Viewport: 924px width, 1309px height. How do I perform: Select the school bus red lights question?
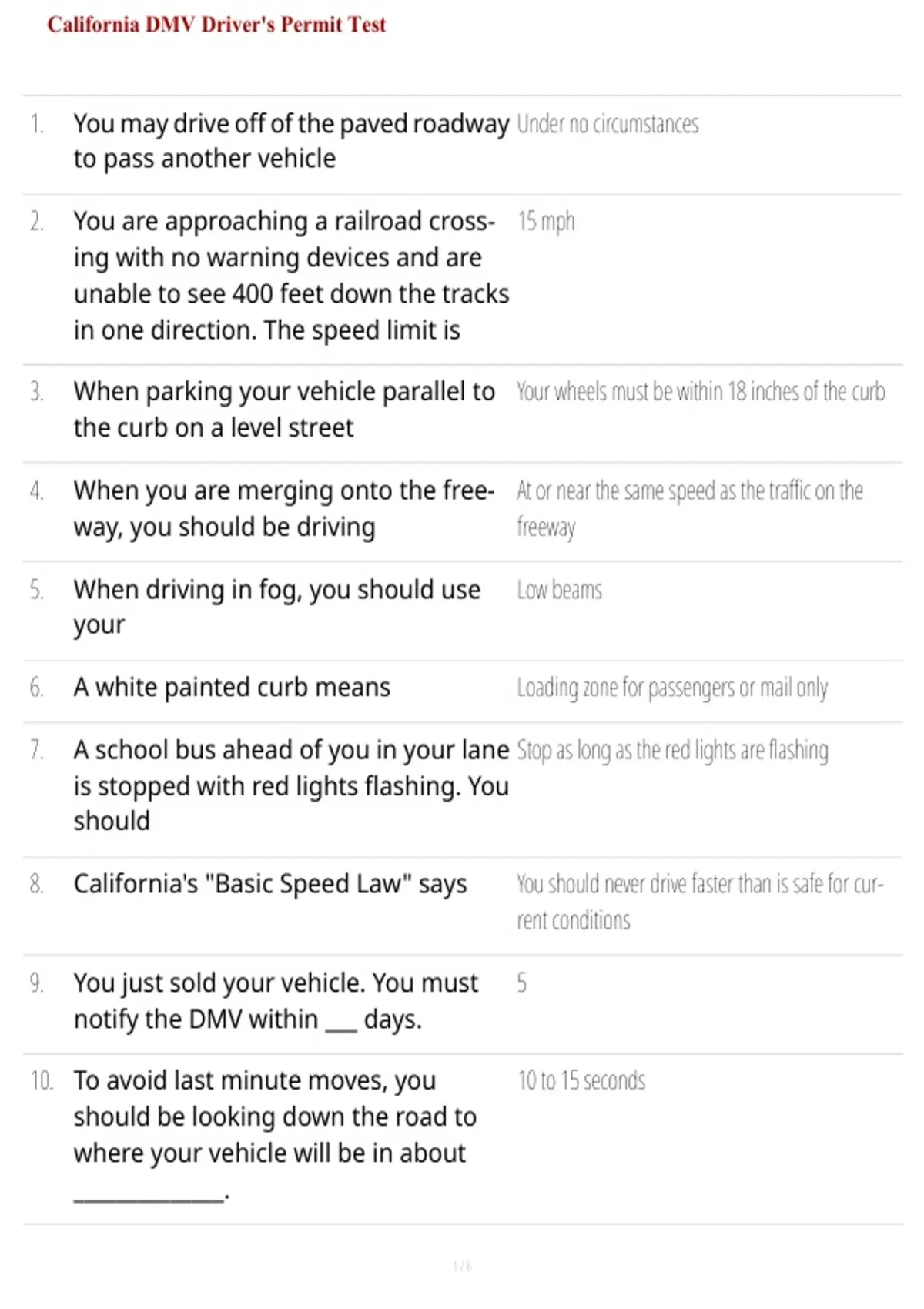[291, 785]
